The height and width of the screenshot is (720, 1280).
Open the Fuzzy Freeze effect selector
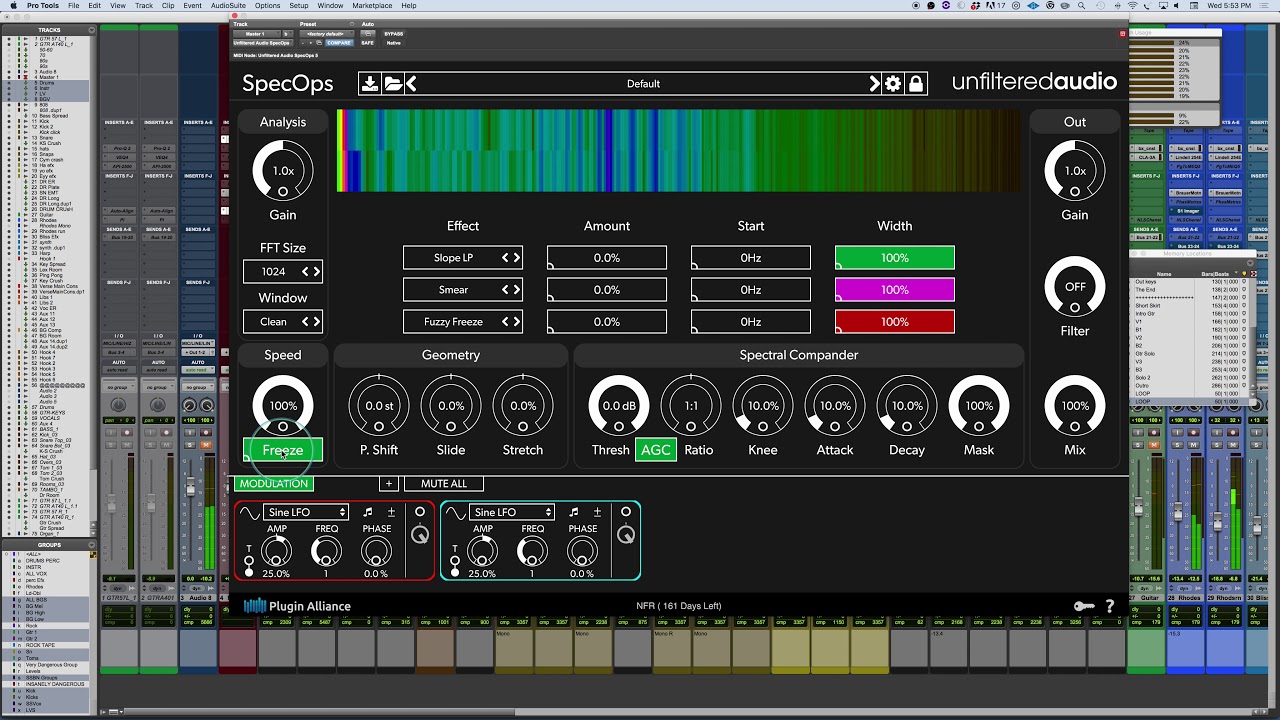coord(463,322)
